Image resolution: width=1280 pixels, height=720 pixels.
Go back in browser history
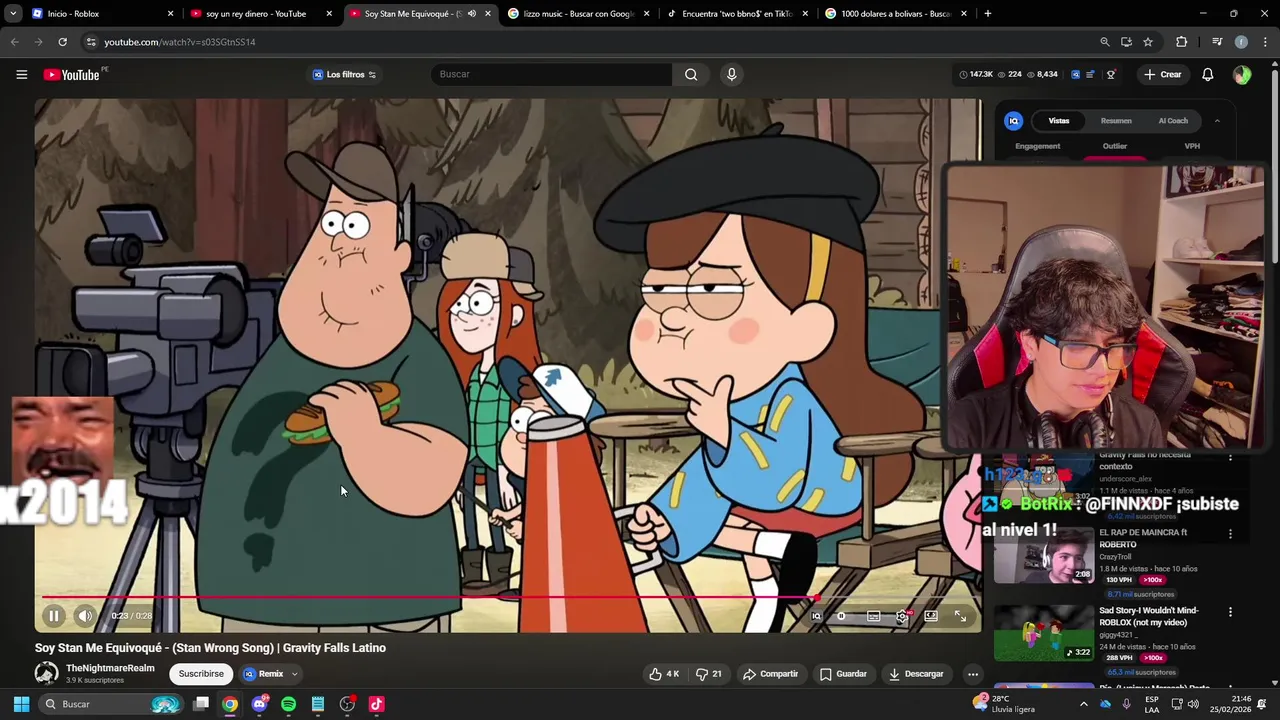click(x=14, y=42)
